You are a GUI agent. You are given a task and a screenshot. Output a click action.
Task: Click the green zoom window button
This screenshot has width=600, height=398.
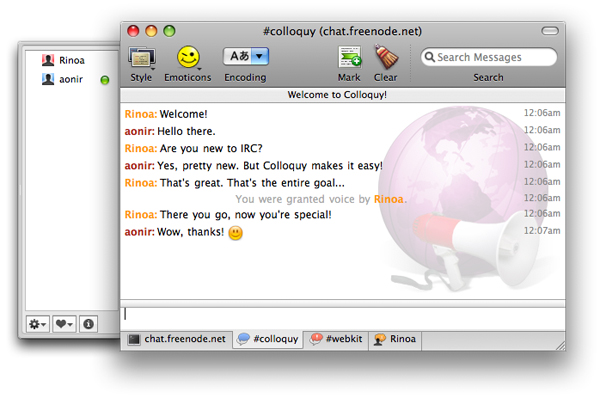click(169, 31)
